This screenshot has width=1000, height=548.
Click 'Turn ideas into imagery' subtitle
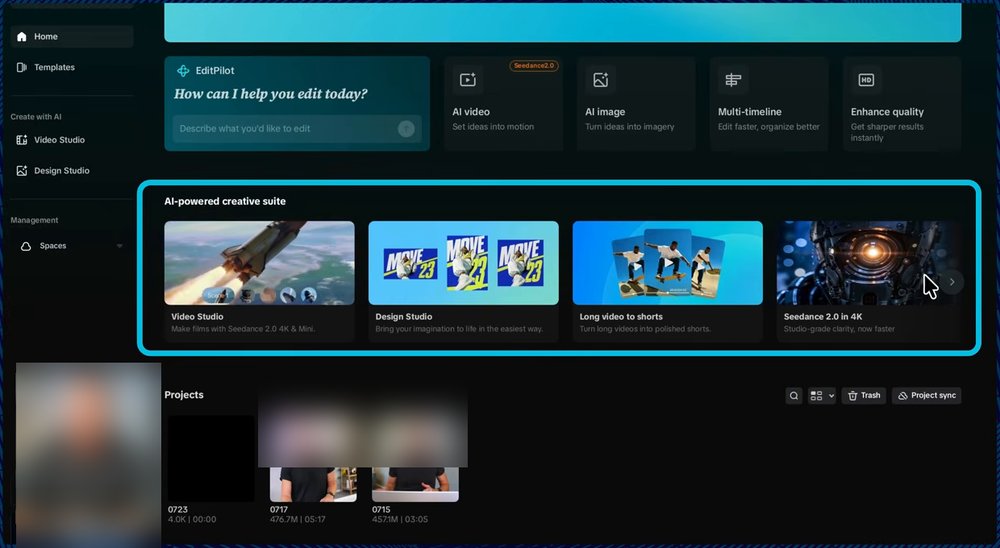click(x=629, y=126)
